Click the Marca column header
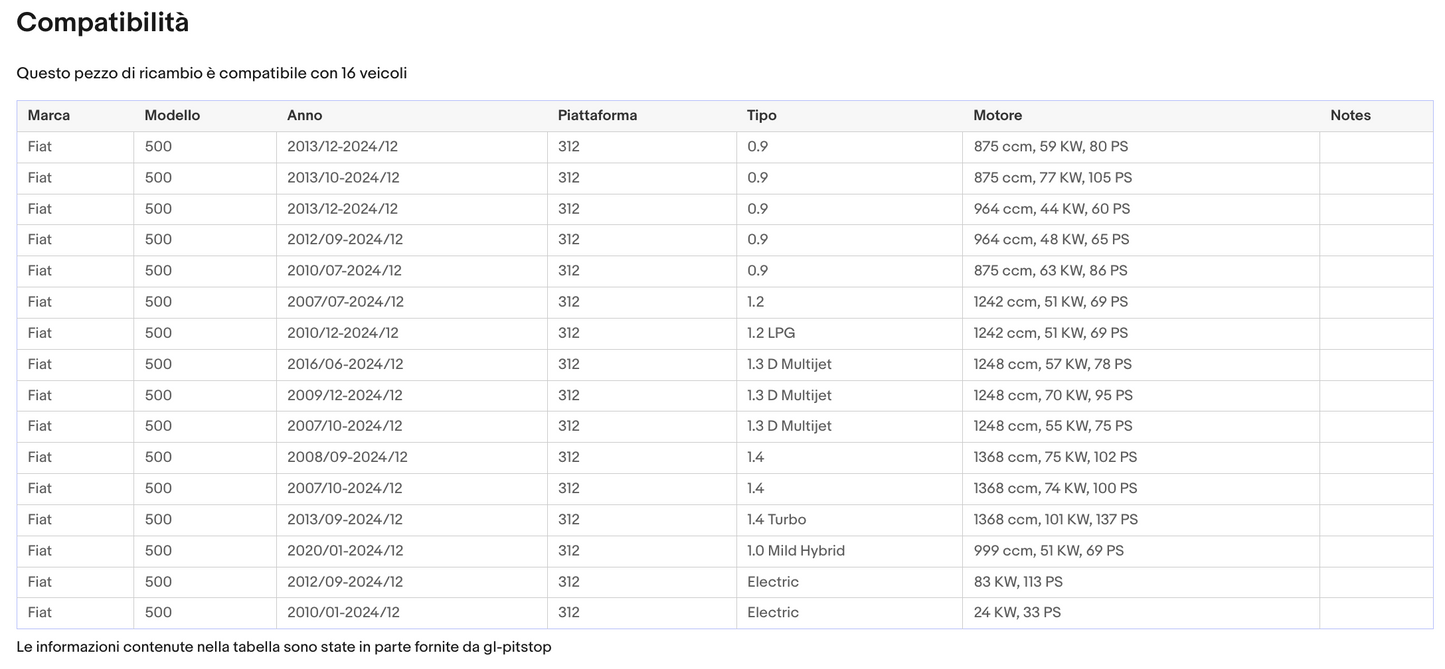This screenshot has width=1445, height=669. (x=49, y=115)
